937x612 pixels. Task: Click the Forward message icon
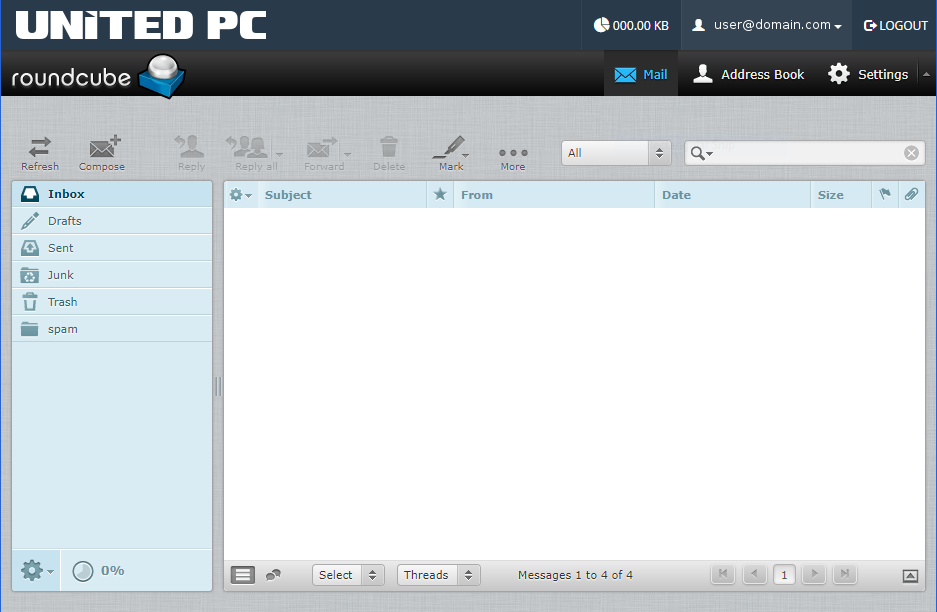point(322,150)
